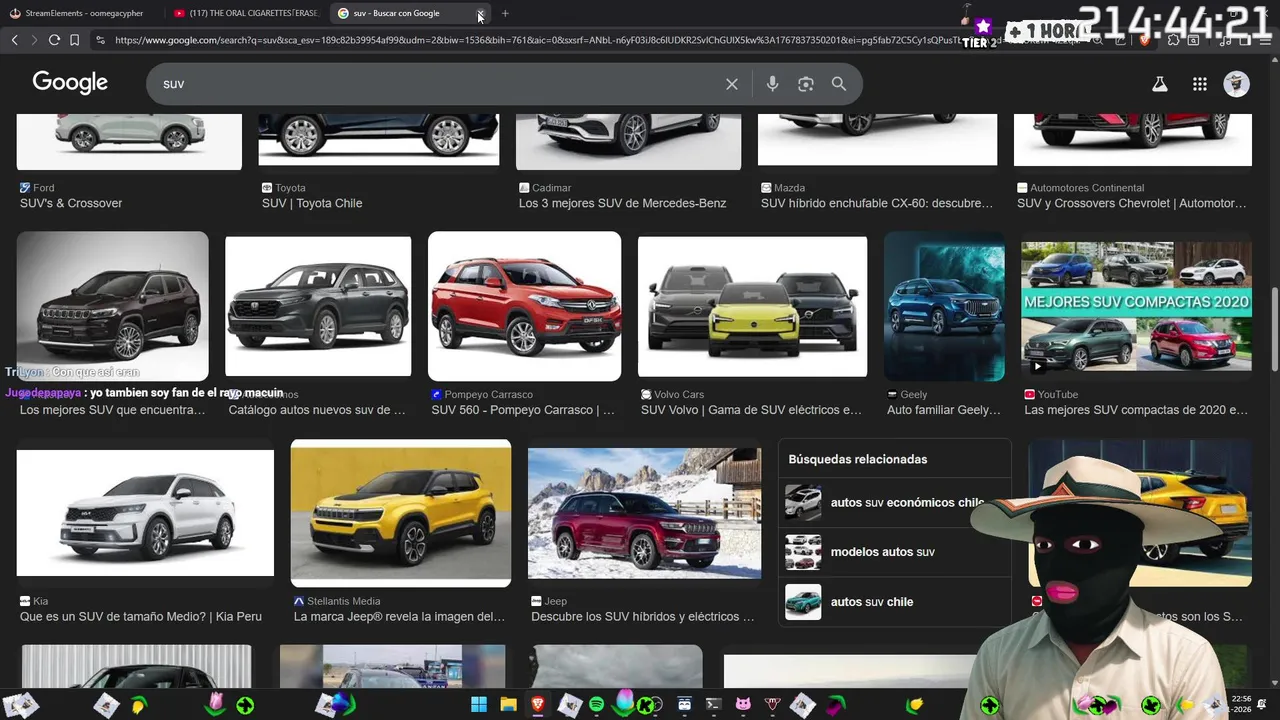
Task: Open the Google apps grid
Action: pos(1200,84)
